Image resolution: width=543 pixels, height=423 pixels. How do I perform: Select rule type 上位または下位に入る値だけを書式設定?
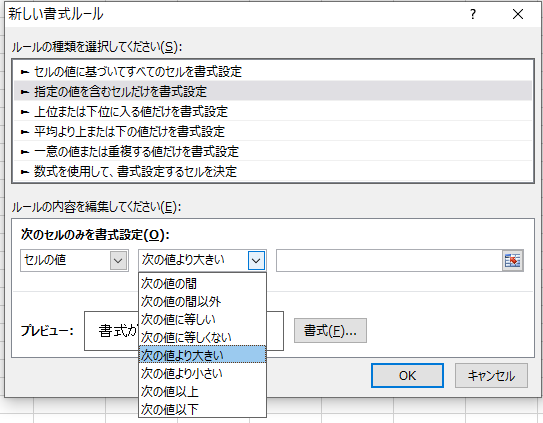[273, 111]
